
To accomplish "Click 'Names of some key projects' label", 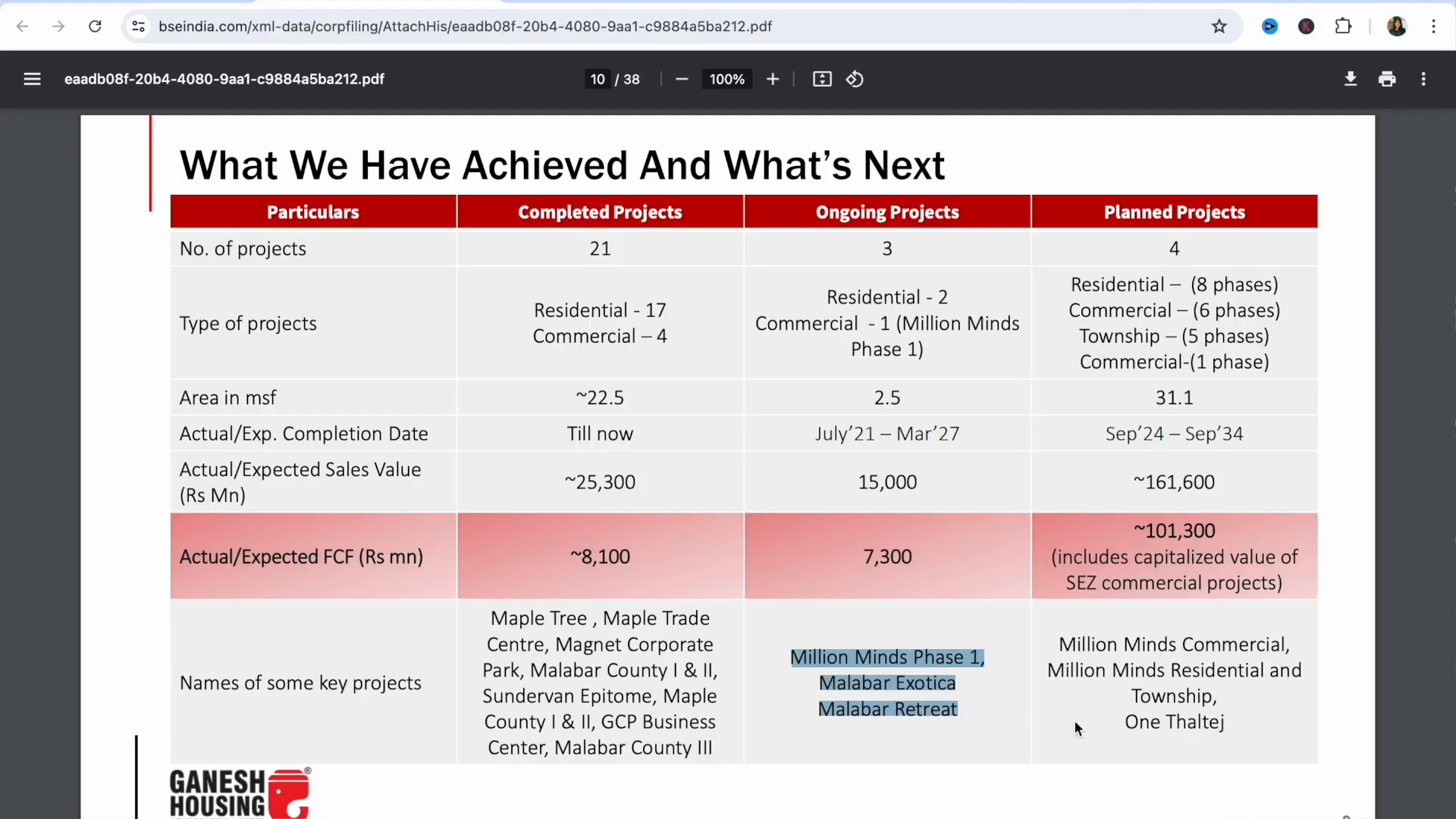I will [x=300, y=683].
